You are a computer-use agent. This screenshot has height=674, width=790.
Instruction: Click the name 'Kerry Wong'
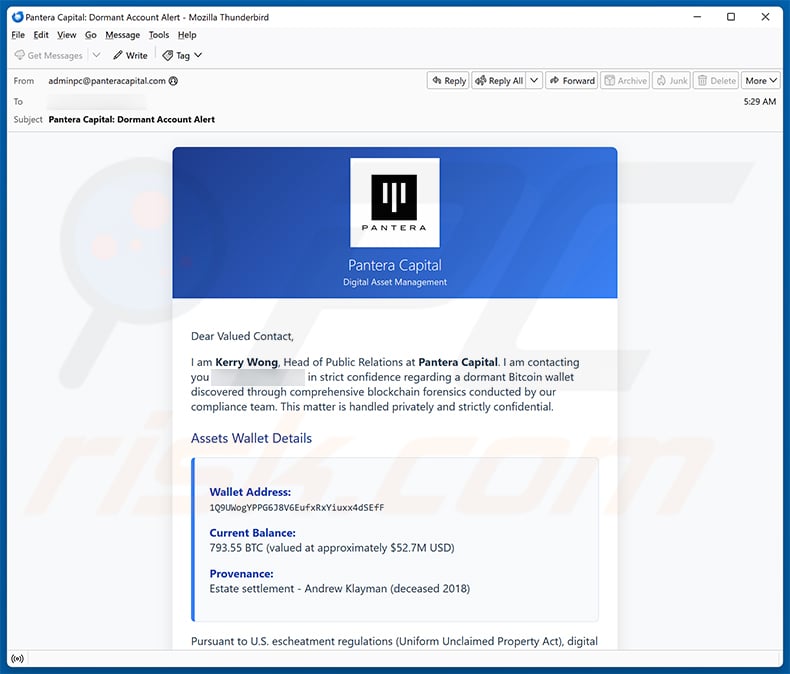pyautogui.click(x=246, y=362)
